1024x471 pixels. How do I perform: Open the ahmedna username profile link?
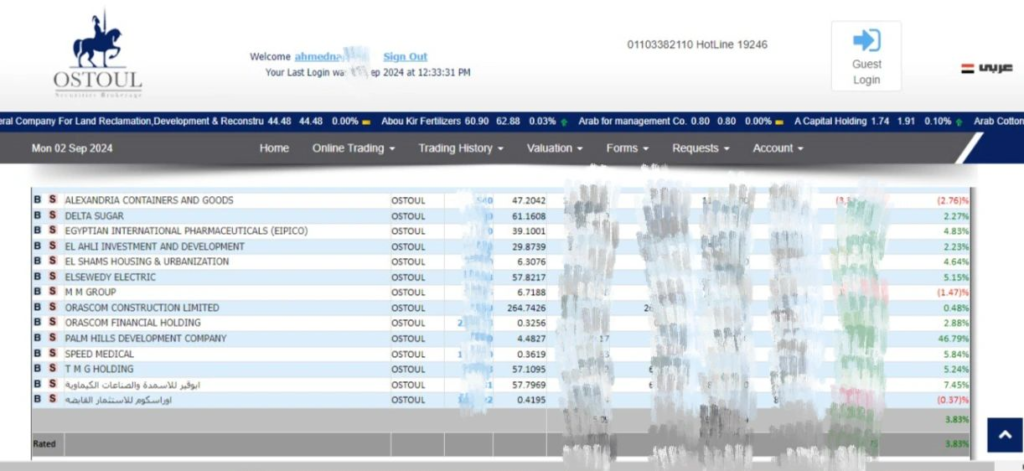(x=320, y=57)
